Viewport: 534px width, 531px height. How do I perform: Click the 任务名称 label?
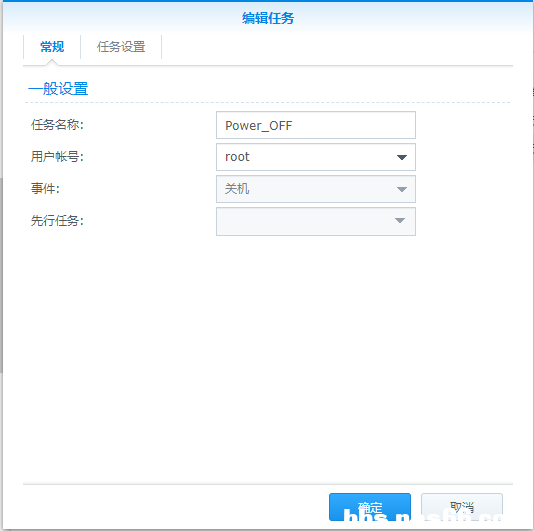click(x=57, y=125)
